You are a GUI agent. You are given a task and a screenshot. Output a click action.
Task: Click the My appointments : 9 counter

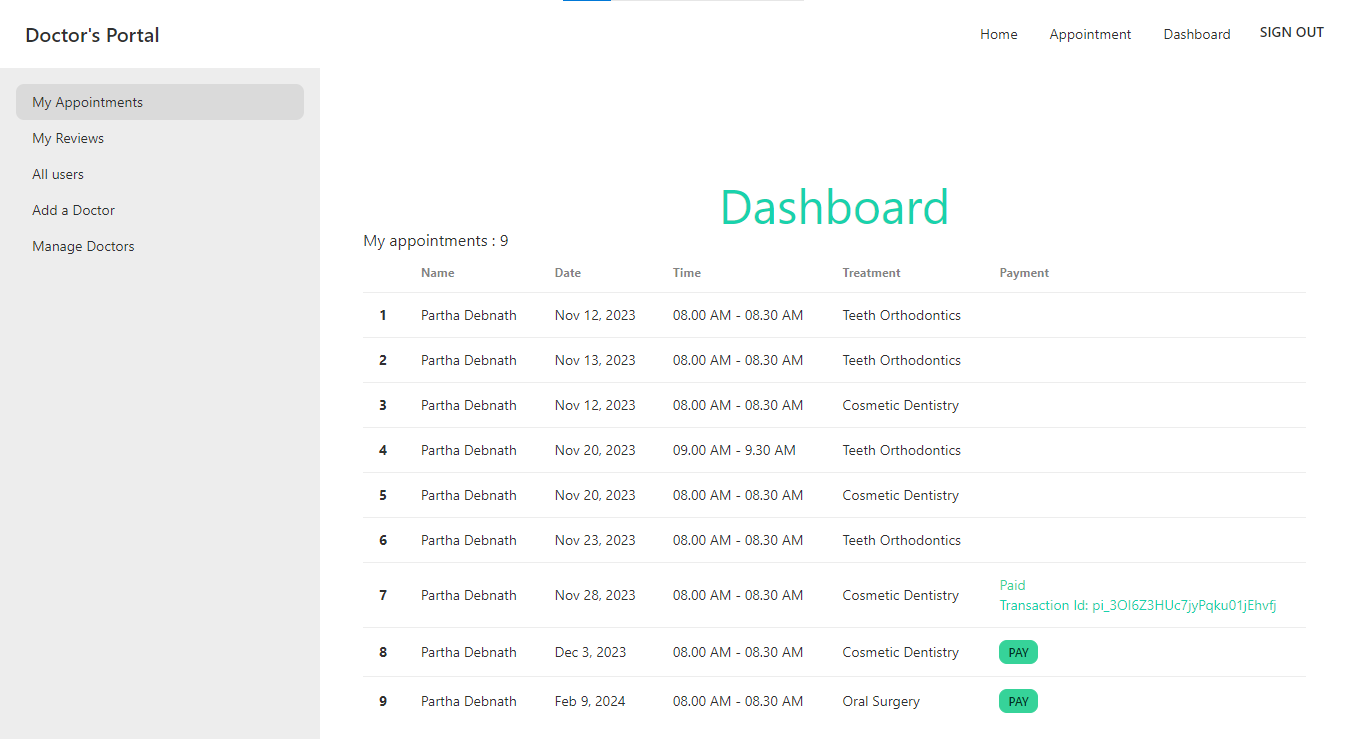point(436,240)
